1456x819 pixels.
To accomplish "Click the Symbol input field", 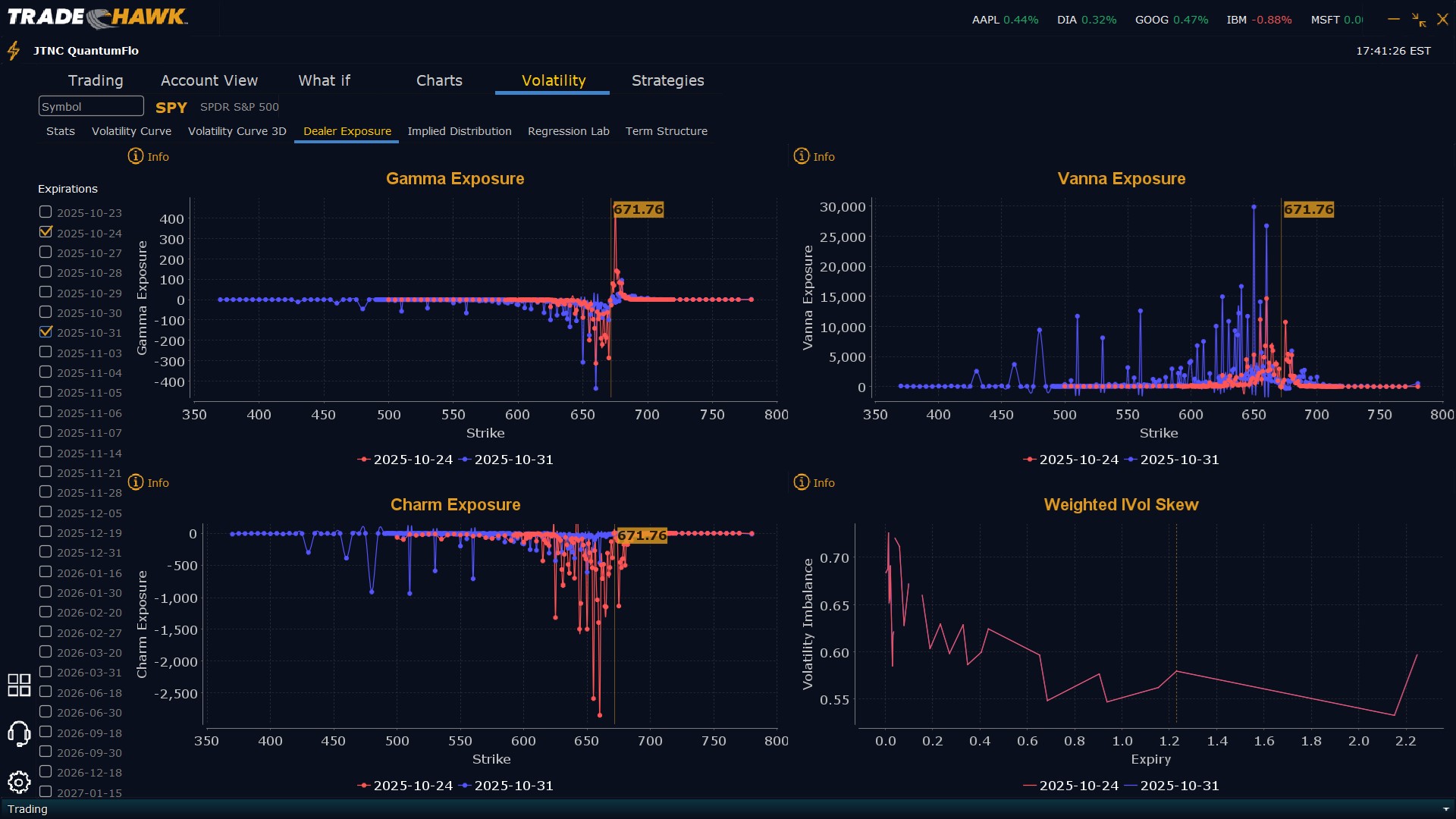I will pyautogui.click(x=91, y=106).
